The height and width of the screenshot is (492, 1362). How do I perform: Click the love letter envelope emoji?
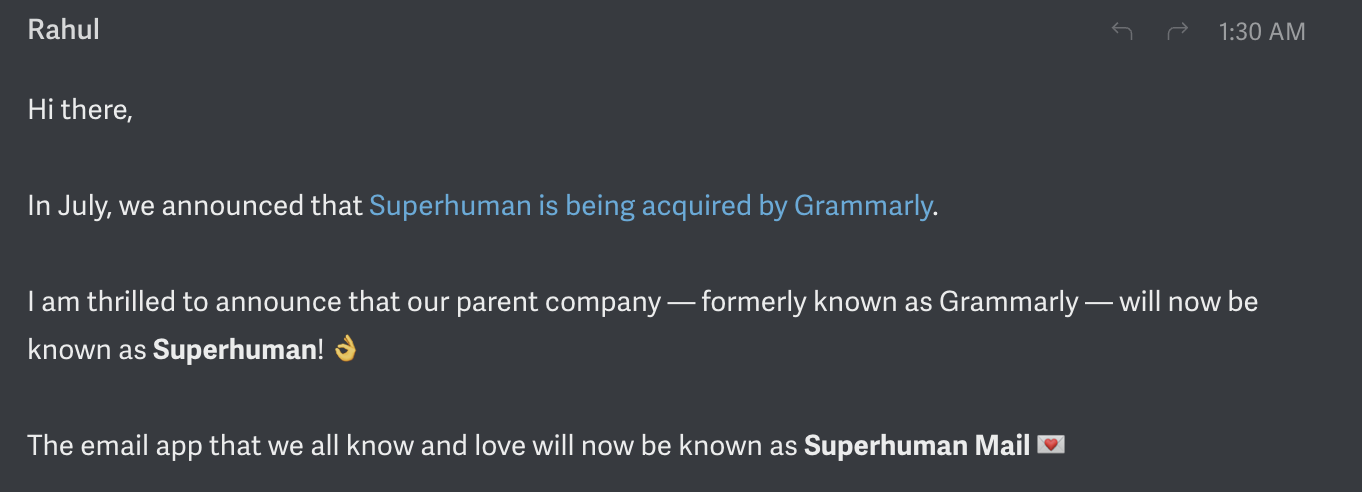tap(1051, 444)
